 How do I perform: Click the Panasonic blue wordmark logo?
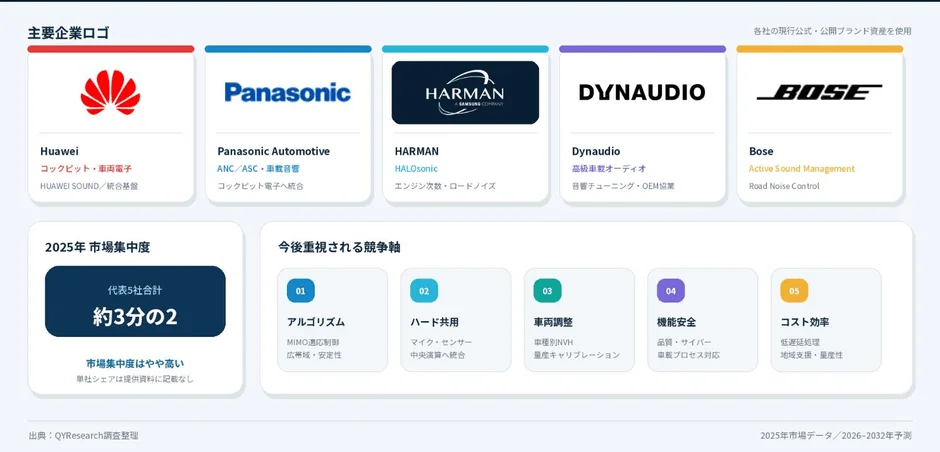point(288,92)
